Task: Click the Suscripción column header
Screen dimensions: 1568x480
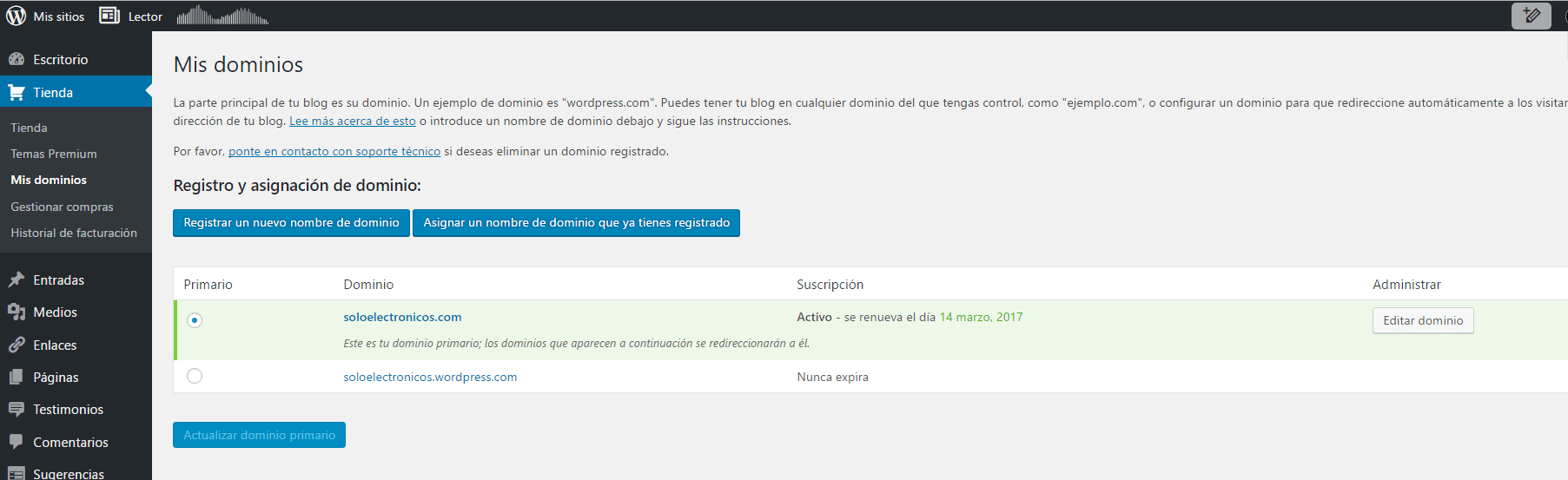Action: [830, 284]
